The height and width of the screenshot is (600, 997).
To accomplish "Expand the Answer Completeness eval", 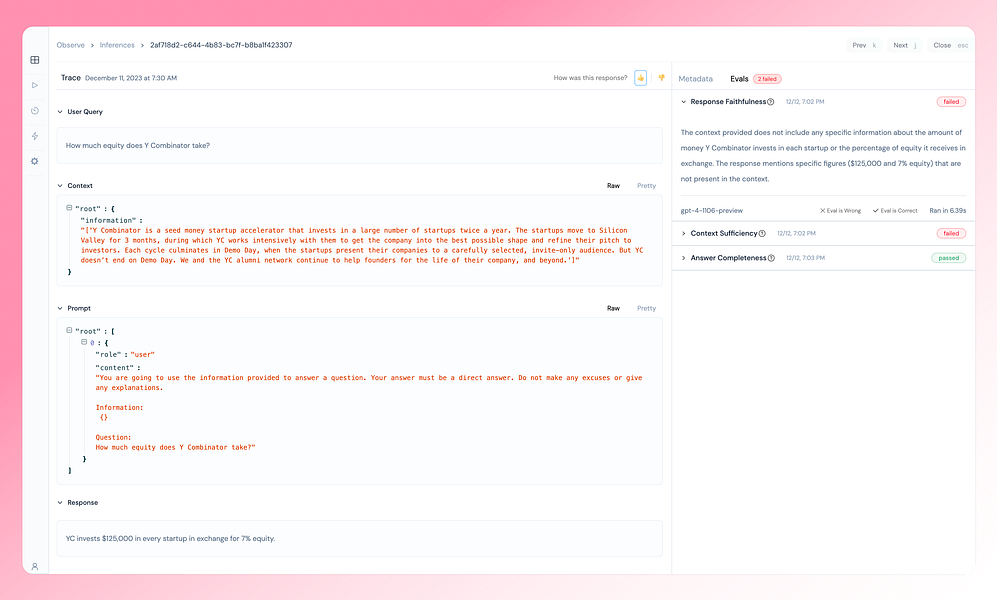I will 684,258.
